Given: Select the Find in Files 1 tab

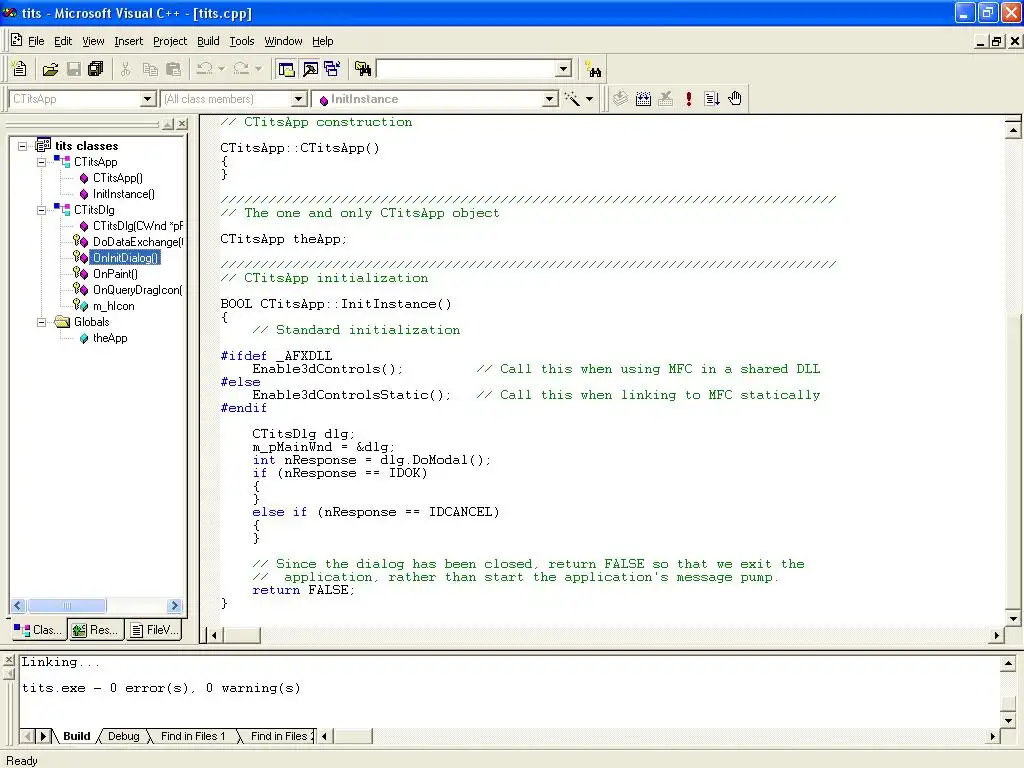Looking at the screenshot, I should tap(193, 736).
